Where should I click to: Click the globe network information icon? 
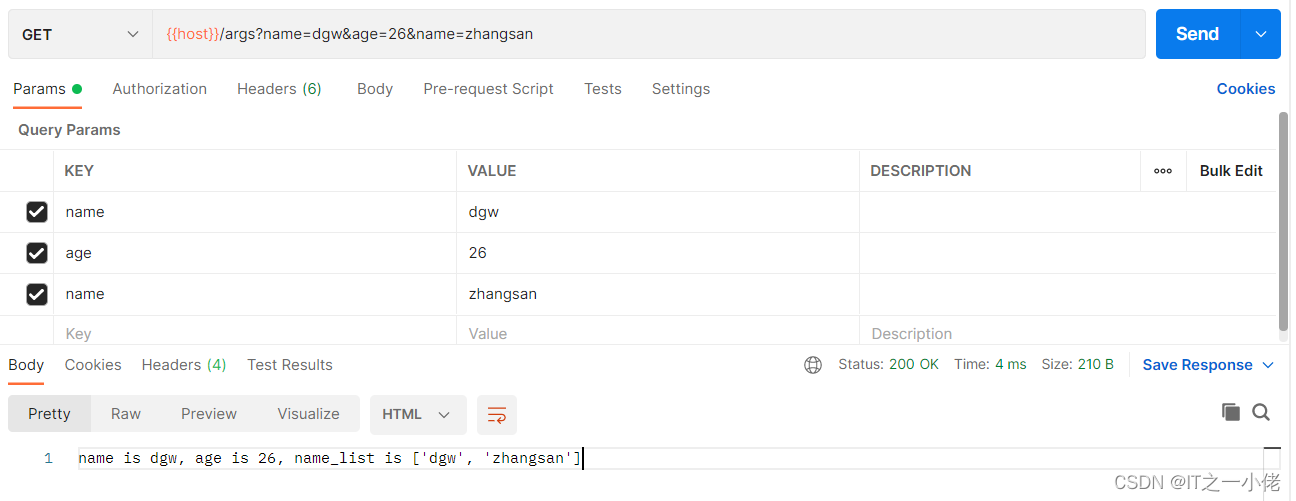tap(813, 365)
